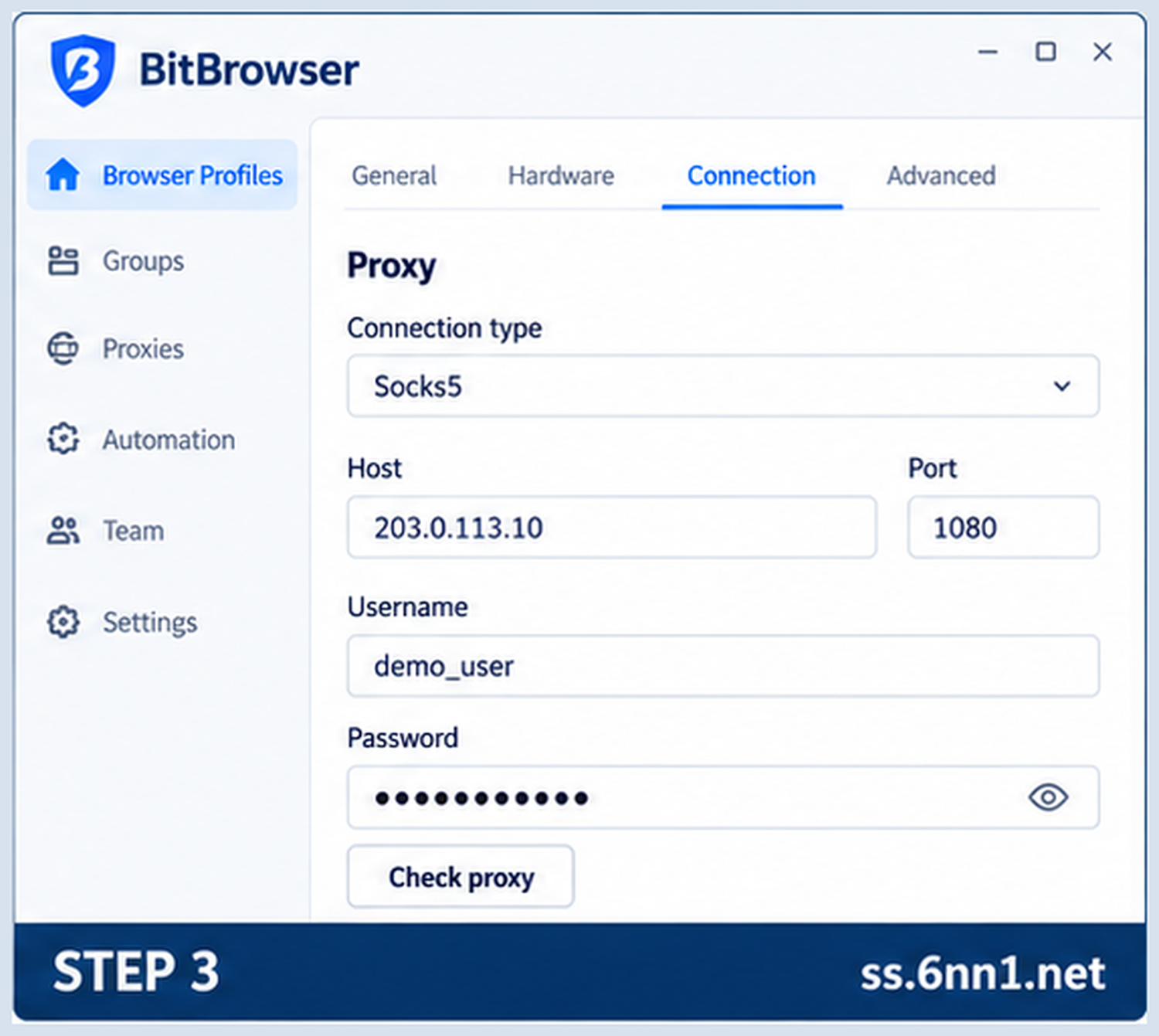Image resolution: width=1159 pixels, height=1036 pixels.
Task: Switch to the Hardware tab
Action: (561, 176)
